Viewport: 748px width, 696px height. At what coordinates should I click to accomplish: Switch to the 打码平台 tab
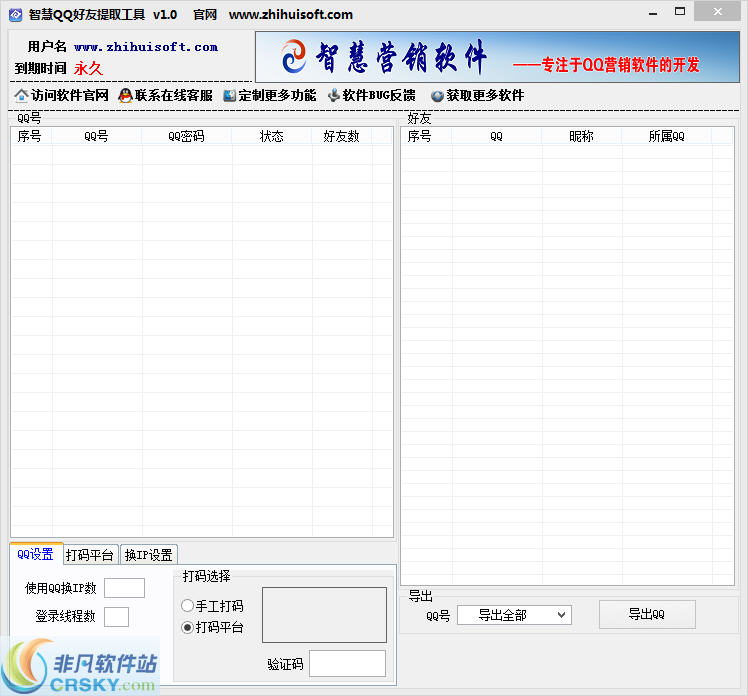[x=90, y=555]
